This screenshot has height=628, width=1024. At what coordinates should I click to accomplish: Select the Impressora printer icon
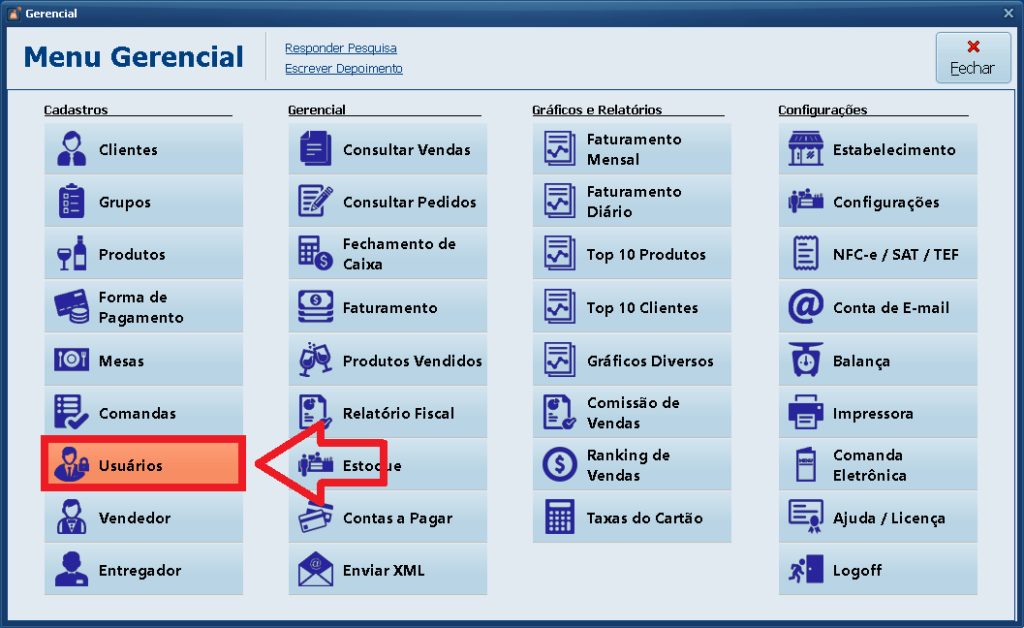[x=805, y=413]
